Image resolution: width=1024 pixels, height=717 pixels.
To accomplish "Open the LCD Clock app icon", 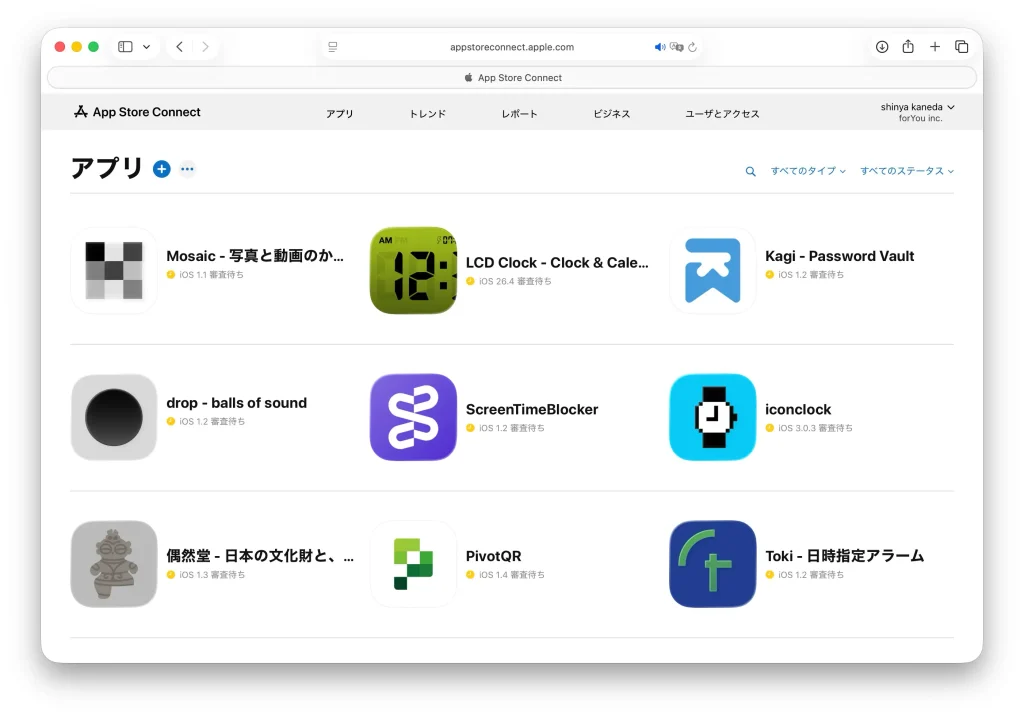I will 413,270.
